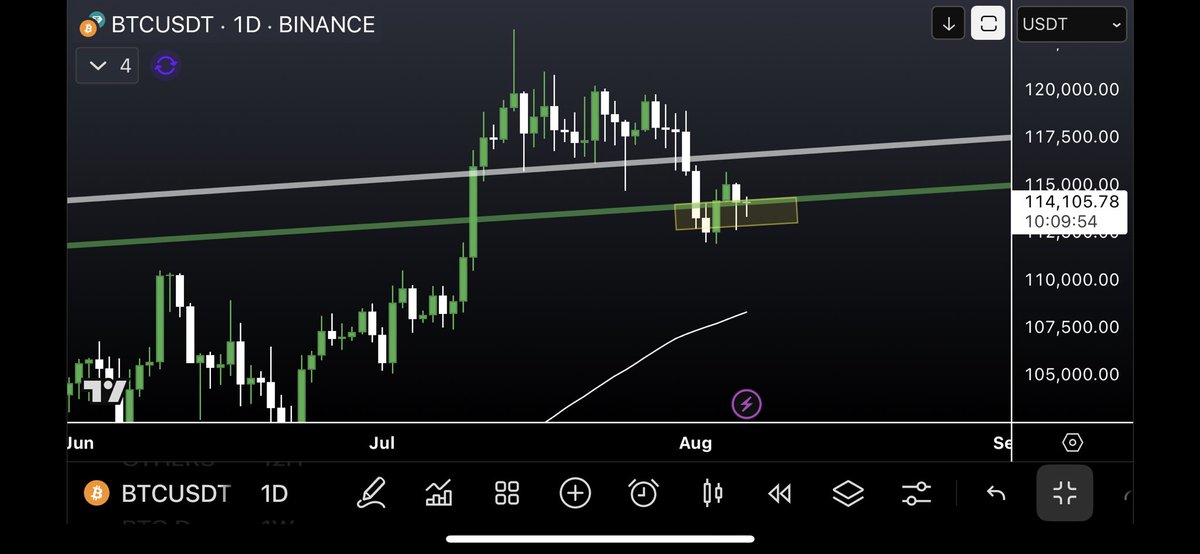Screen dimensions: 1200x554
Task: Select the yellow highlighted rectangle zone
Action: pos(736,213)
